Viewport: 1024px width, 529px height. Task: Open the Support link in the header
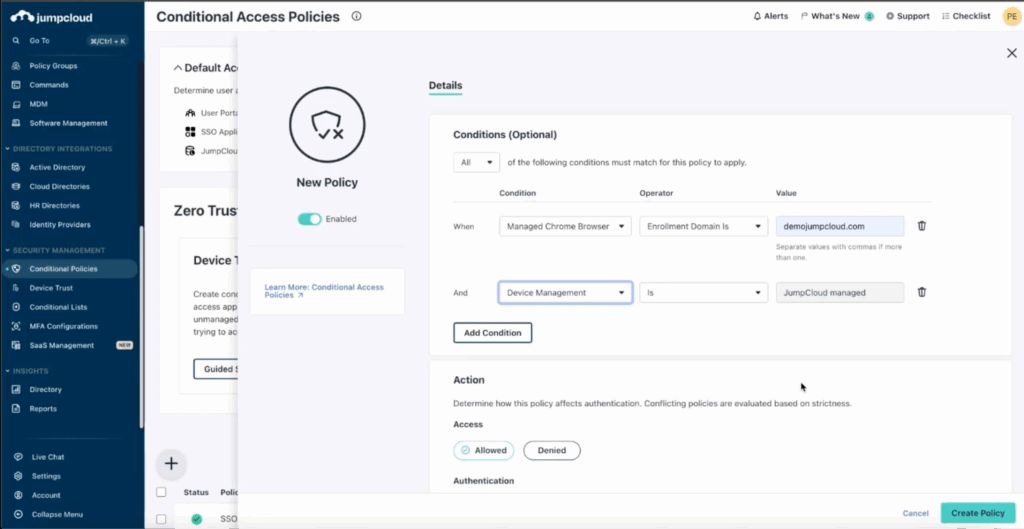[x=908, y=16]
